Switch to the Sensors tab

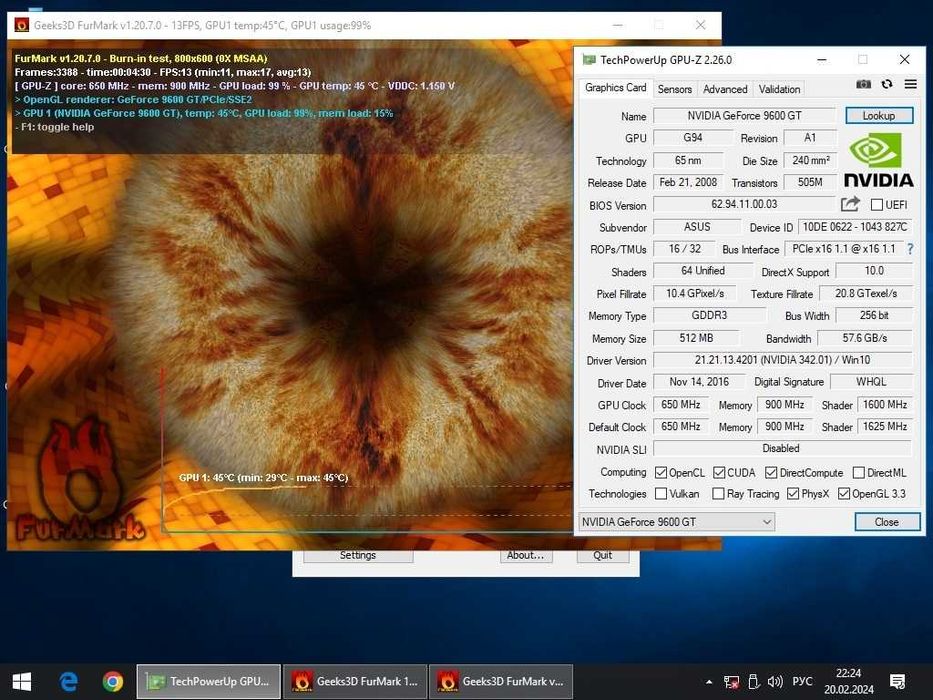coord(675,89)
